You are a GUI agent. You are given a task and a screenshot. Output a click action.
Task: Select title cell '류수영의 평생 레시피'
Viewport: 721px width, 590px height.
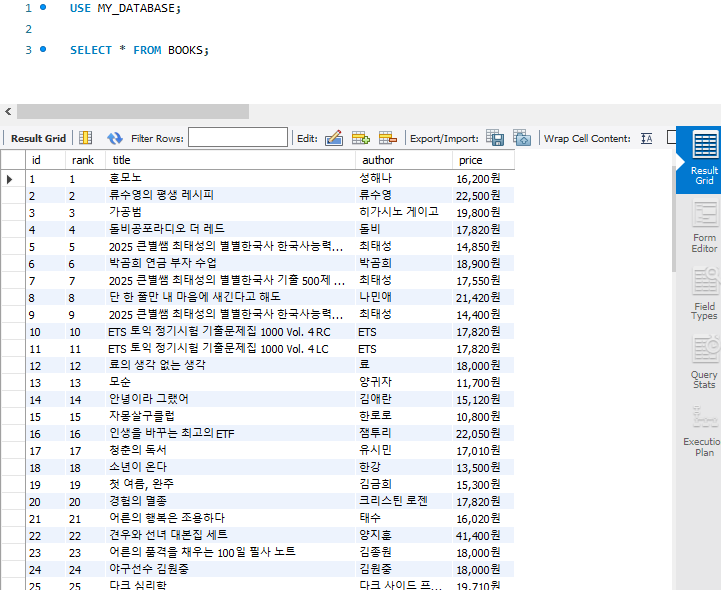point(230,195)
